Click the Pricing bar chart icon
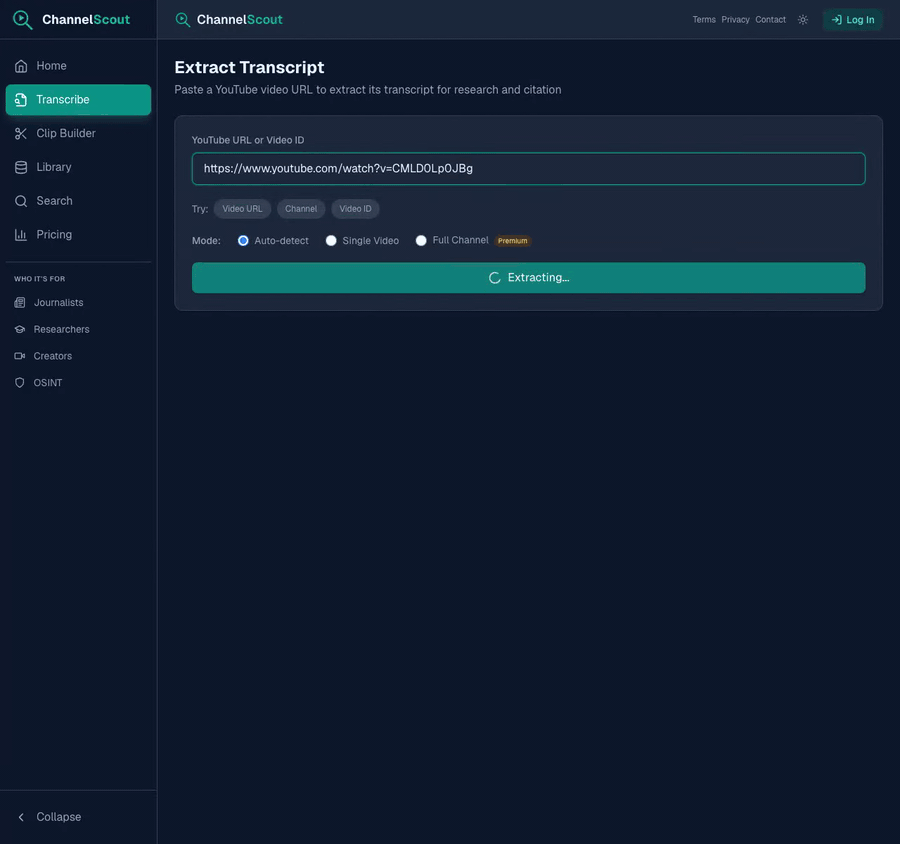The image size is (900, 844). pos(21,235)
